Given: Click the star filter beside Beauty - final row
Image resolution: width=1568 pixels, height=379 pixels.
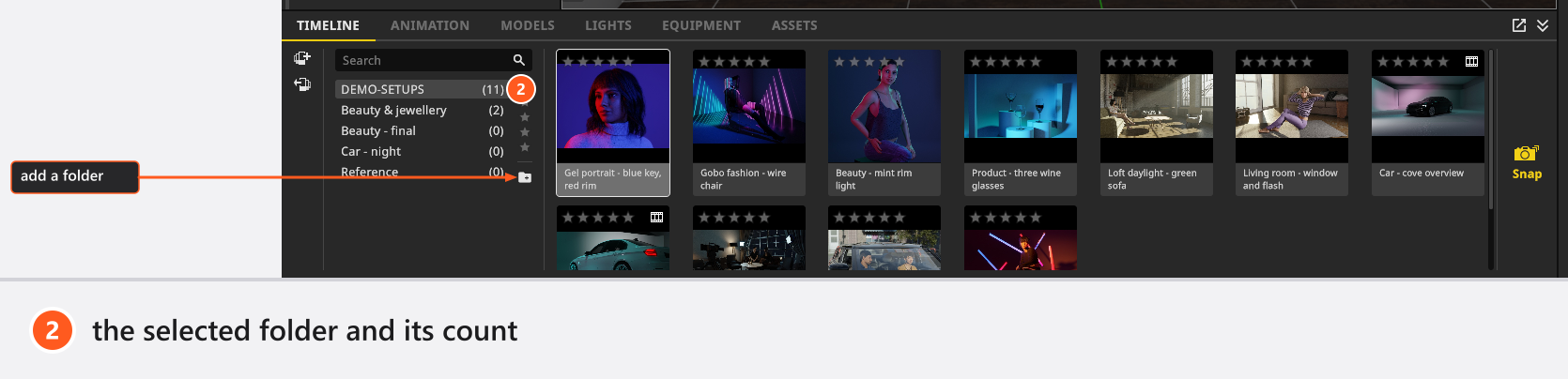Looking at the screenshot, I should (525, 132).
